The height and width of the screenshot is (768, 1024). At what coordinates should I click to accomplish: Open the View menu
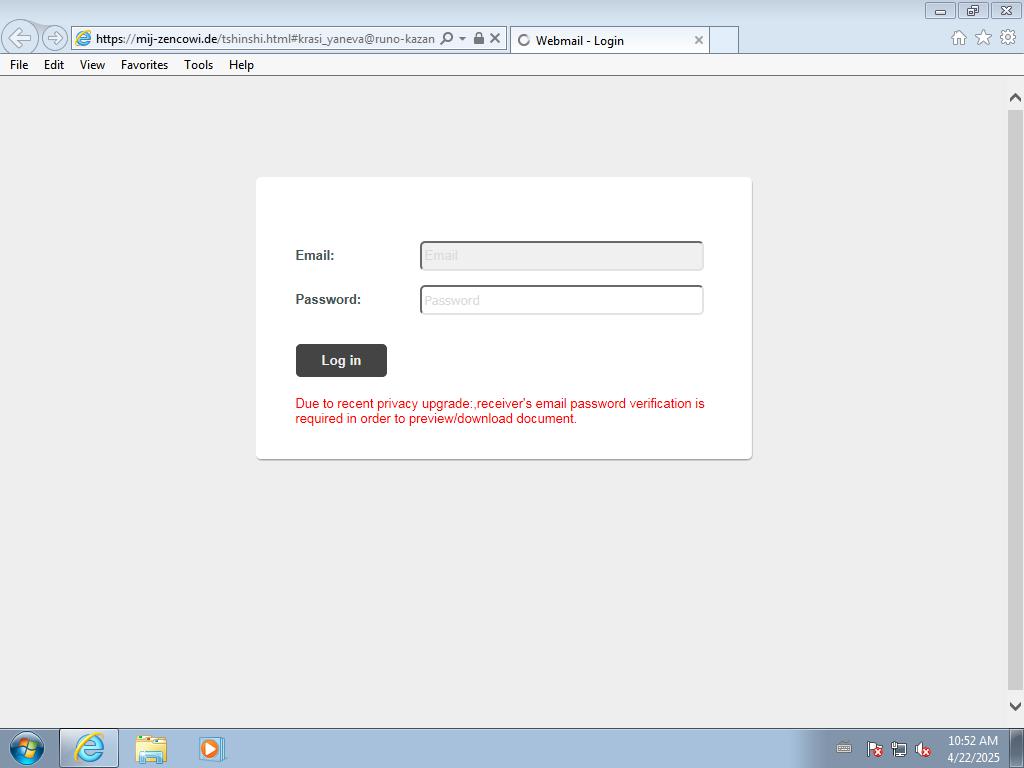click(92, 65)
